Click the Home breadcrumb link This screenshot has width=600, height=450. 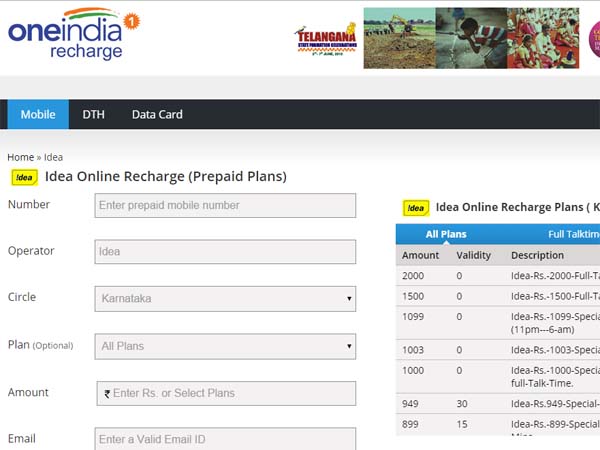tap(20, 157)
